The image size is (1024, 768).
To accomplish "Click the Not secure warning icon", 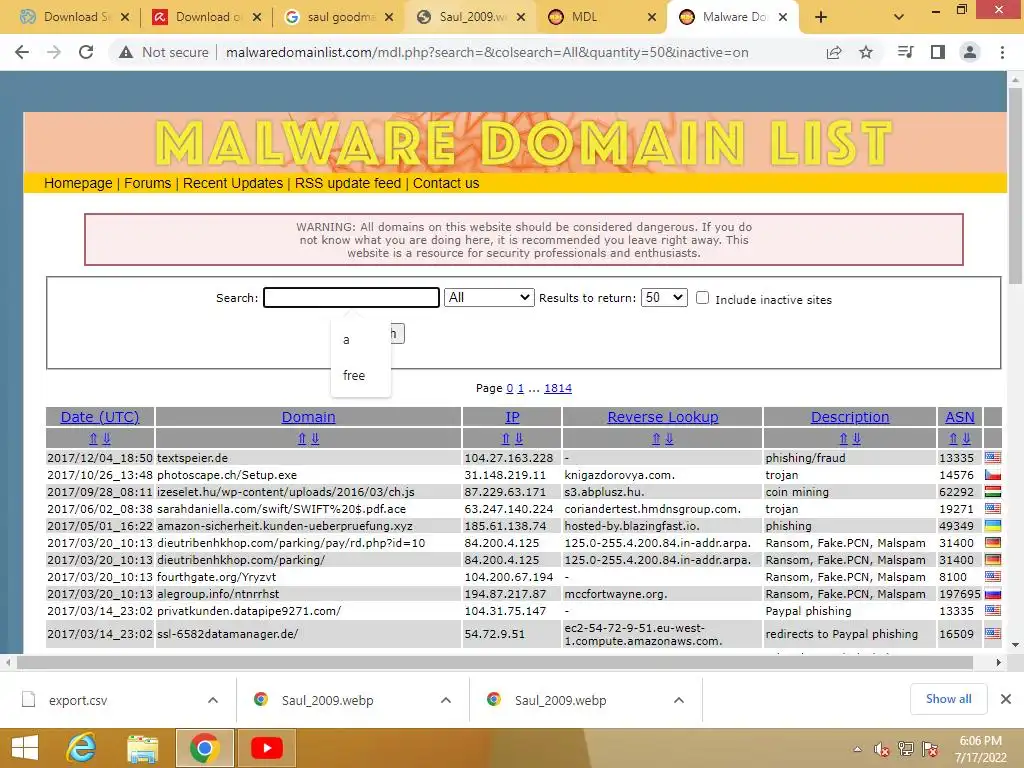I will 126,52.
